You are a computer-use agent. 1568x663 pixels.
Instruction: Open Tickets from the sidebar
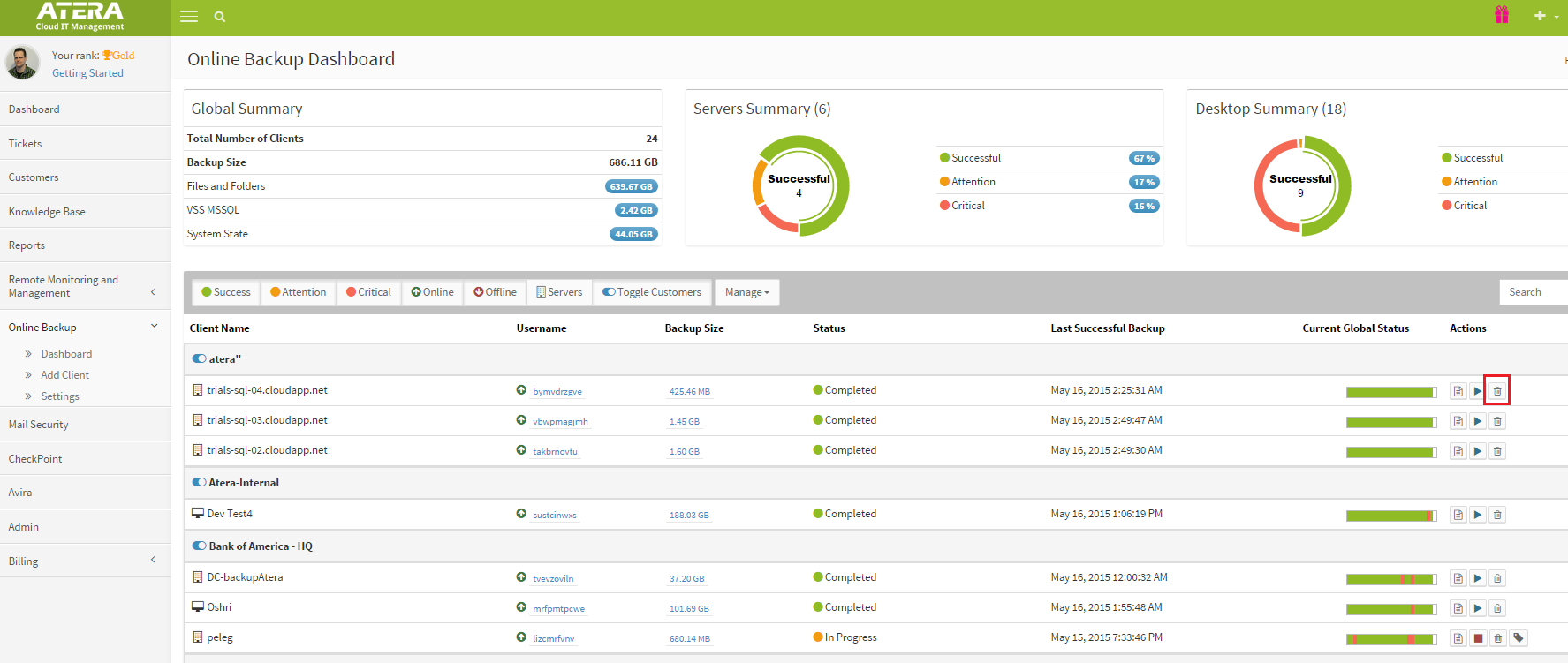(x=26, y=144)
